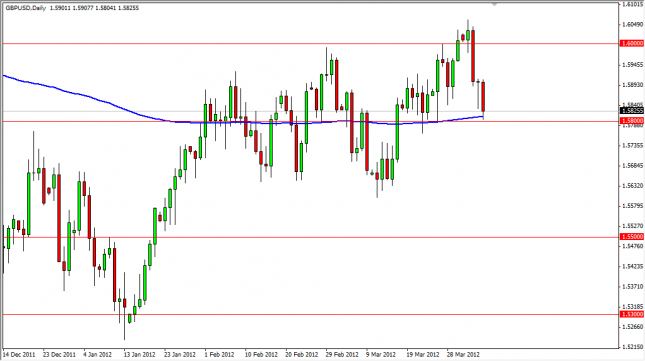Image resolution: width=645 pixels, height=361 pixels.
Task: Click the 1.52660 price axis label
Action: 633,327
